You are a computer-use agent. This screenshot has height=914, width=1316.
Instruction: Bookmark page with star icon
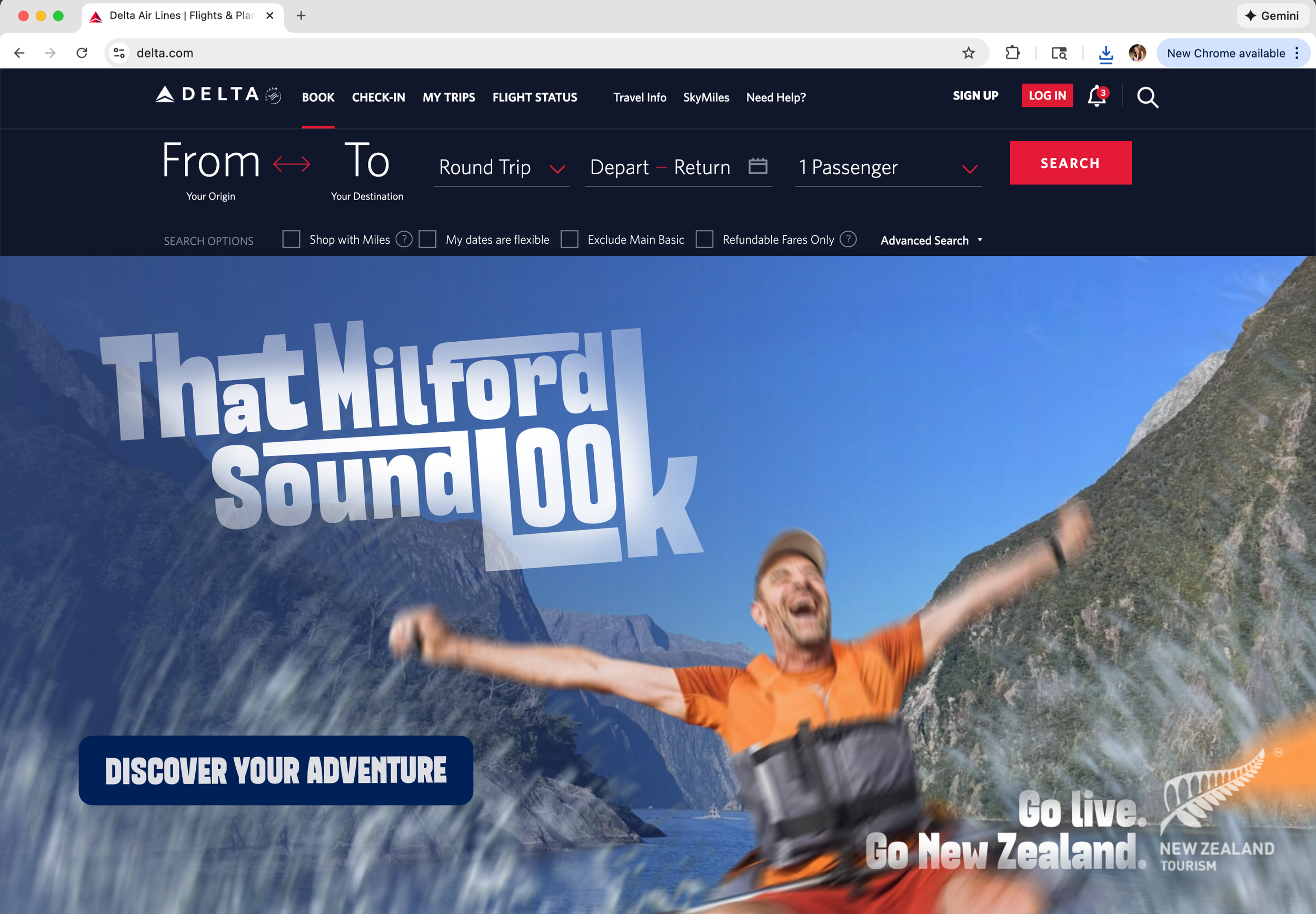tap(968, 53)
